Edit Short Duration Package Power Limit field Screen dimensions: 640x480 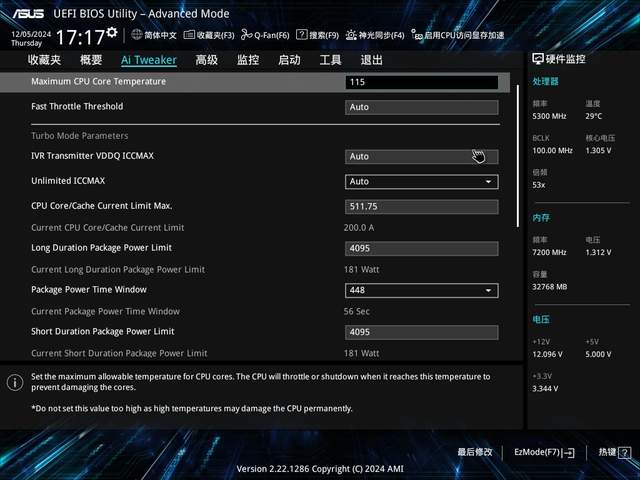click(x=422, y=332)
